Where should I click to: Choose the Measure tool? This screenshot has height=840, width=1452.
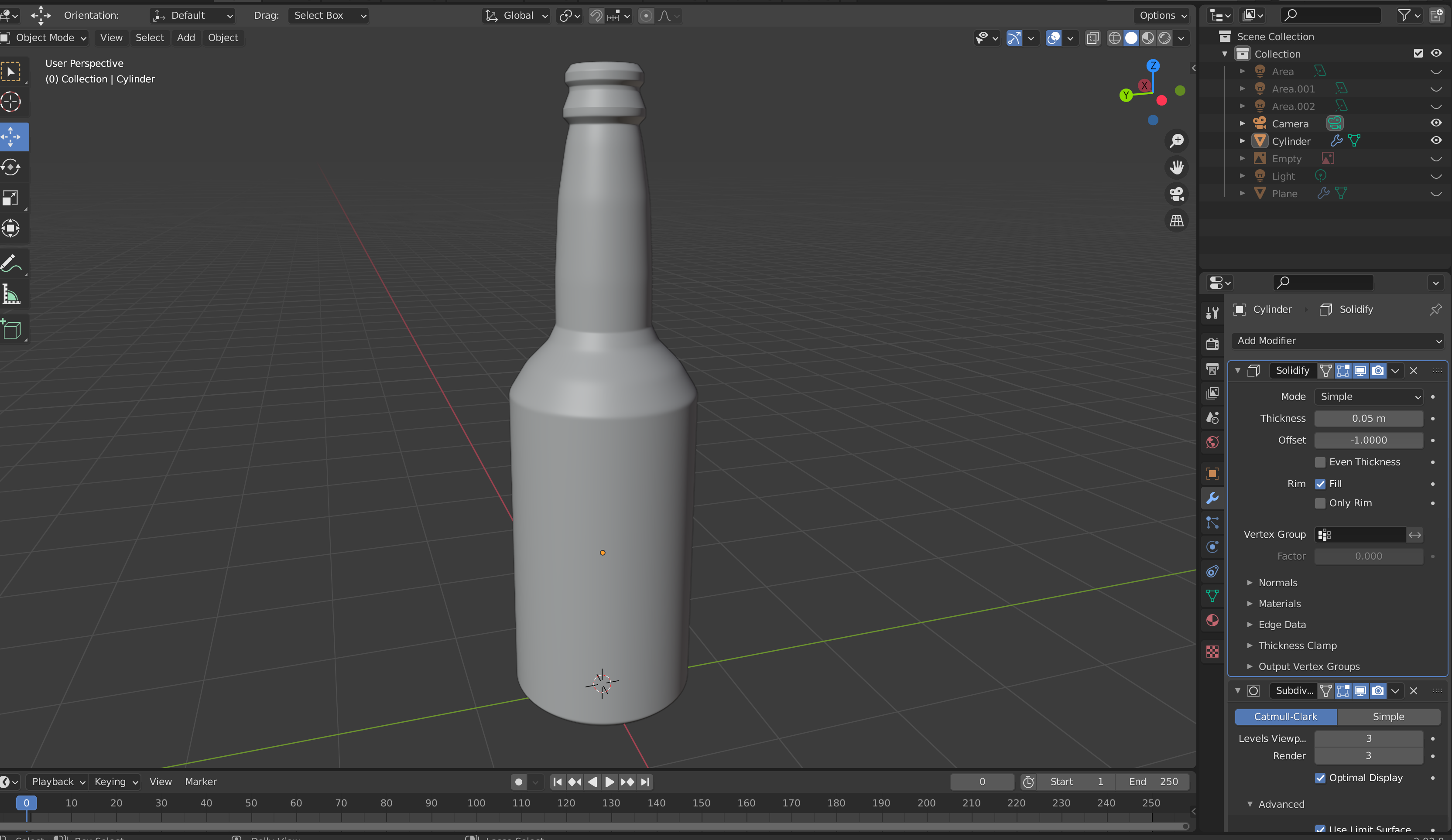click(11, 295)
